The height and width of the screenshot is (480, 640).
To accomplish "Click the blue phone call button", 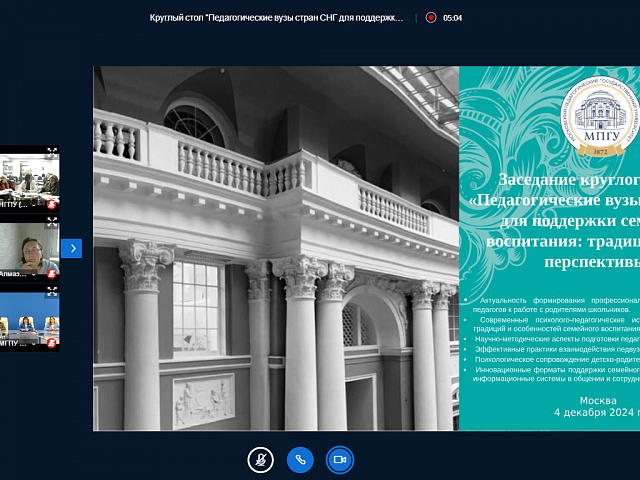I will click(300, 460).
